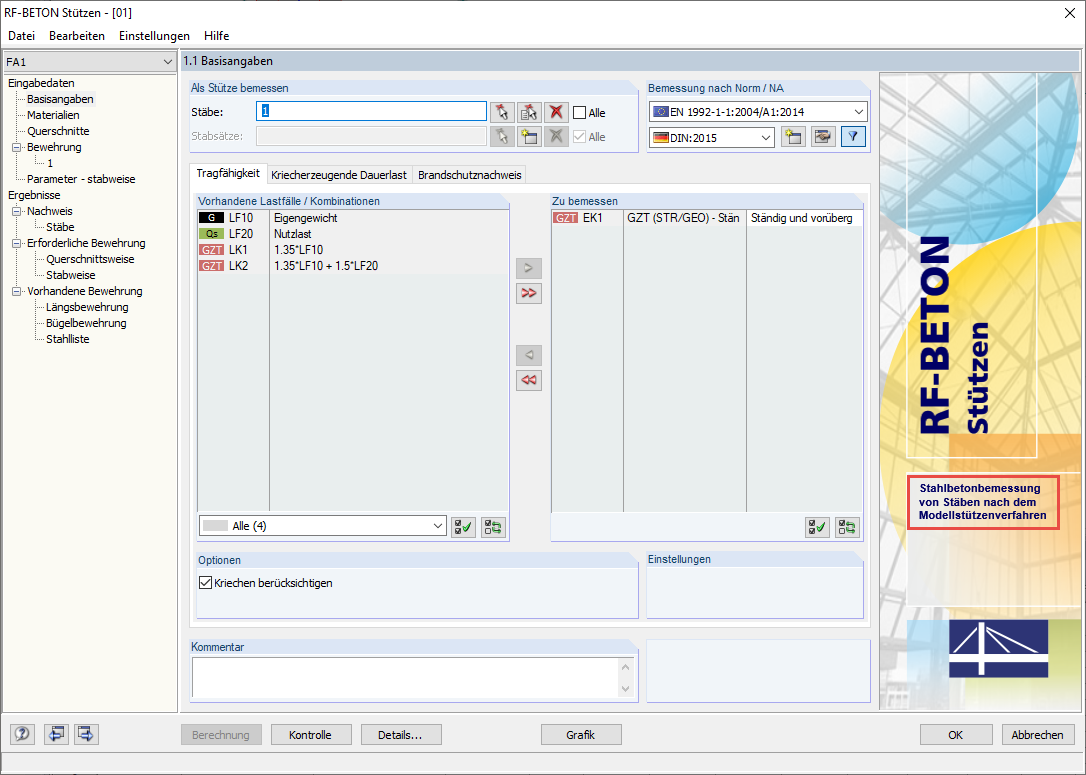The width and height of the screenshot is (1086, 775).
Task: Switch to the Brandschutznachweis tab
Action: (x=470, y=173)
